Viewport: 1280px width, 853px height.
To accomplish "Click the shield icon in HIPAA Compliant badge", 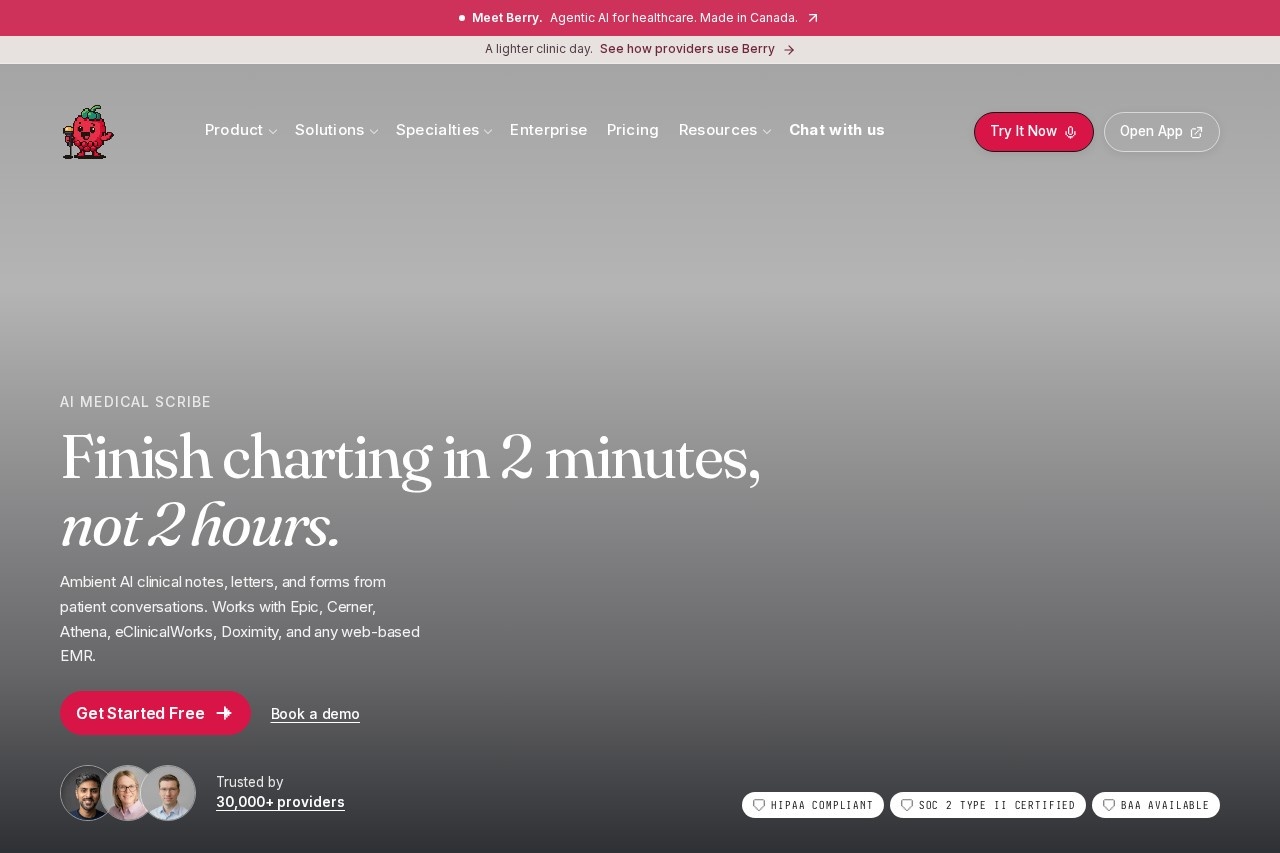I will [x=759, y=805].
